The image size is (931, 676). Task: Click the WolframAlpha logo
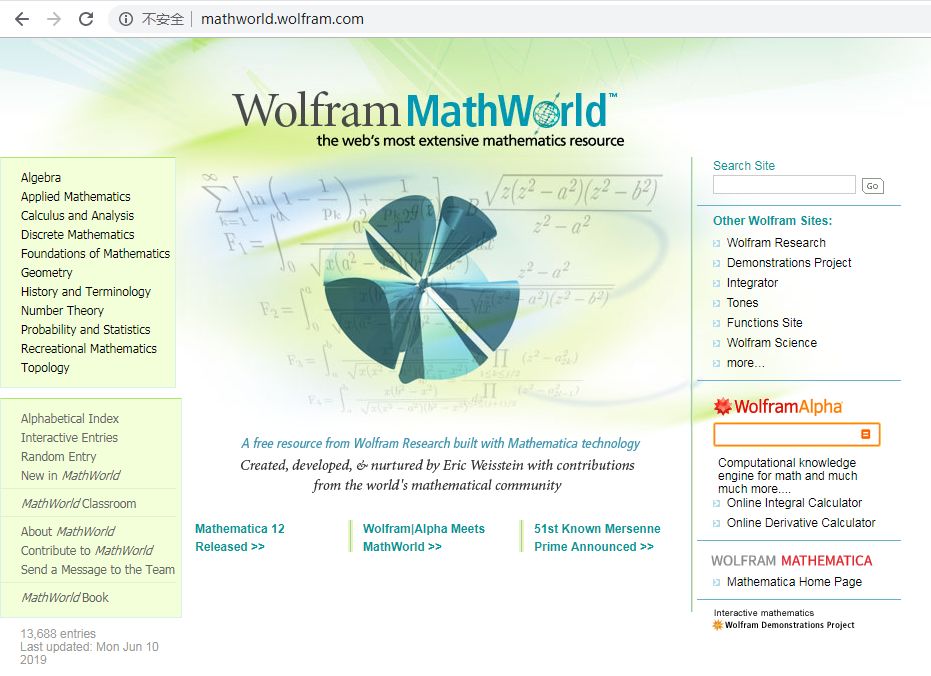click(778, 407)
